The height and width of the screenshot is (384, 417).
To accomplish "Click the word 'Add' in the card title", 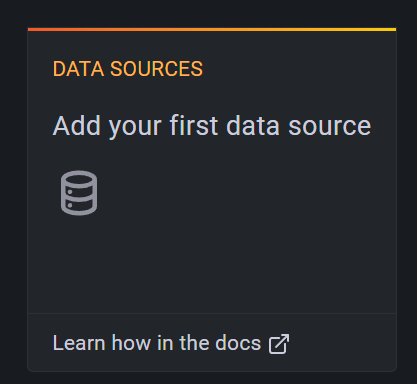I will 77,126.
